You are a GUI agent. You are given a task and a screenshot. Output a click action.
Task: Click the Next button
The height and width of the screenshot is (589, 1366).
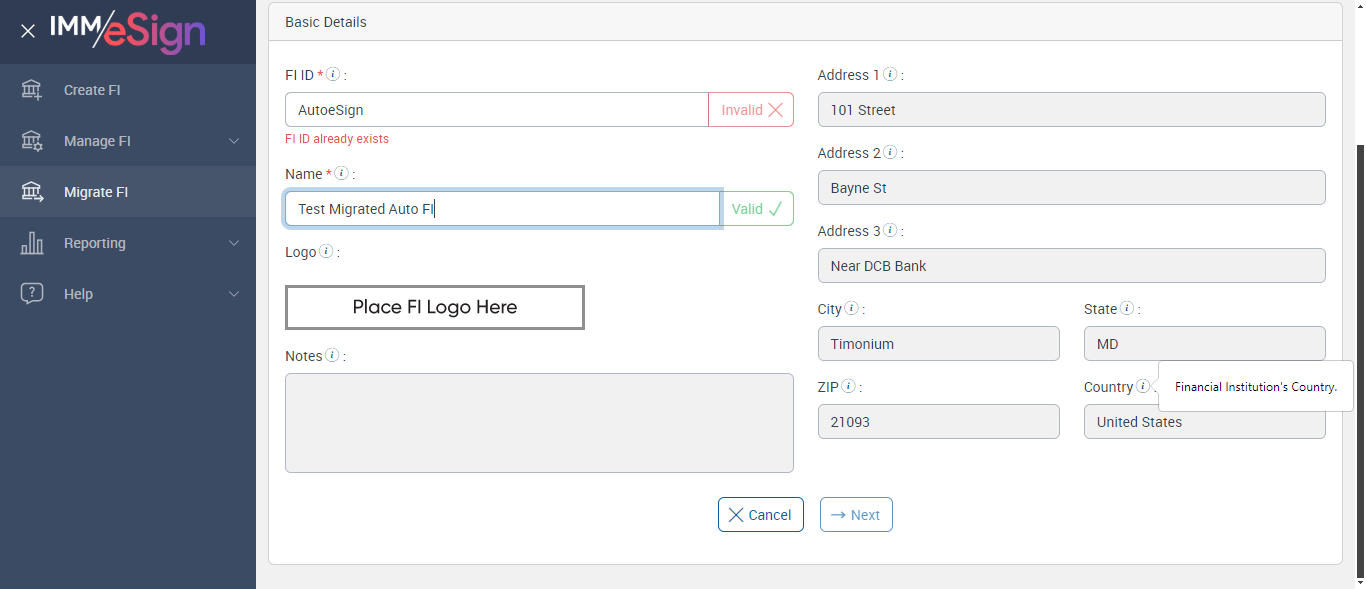point(856,515)
